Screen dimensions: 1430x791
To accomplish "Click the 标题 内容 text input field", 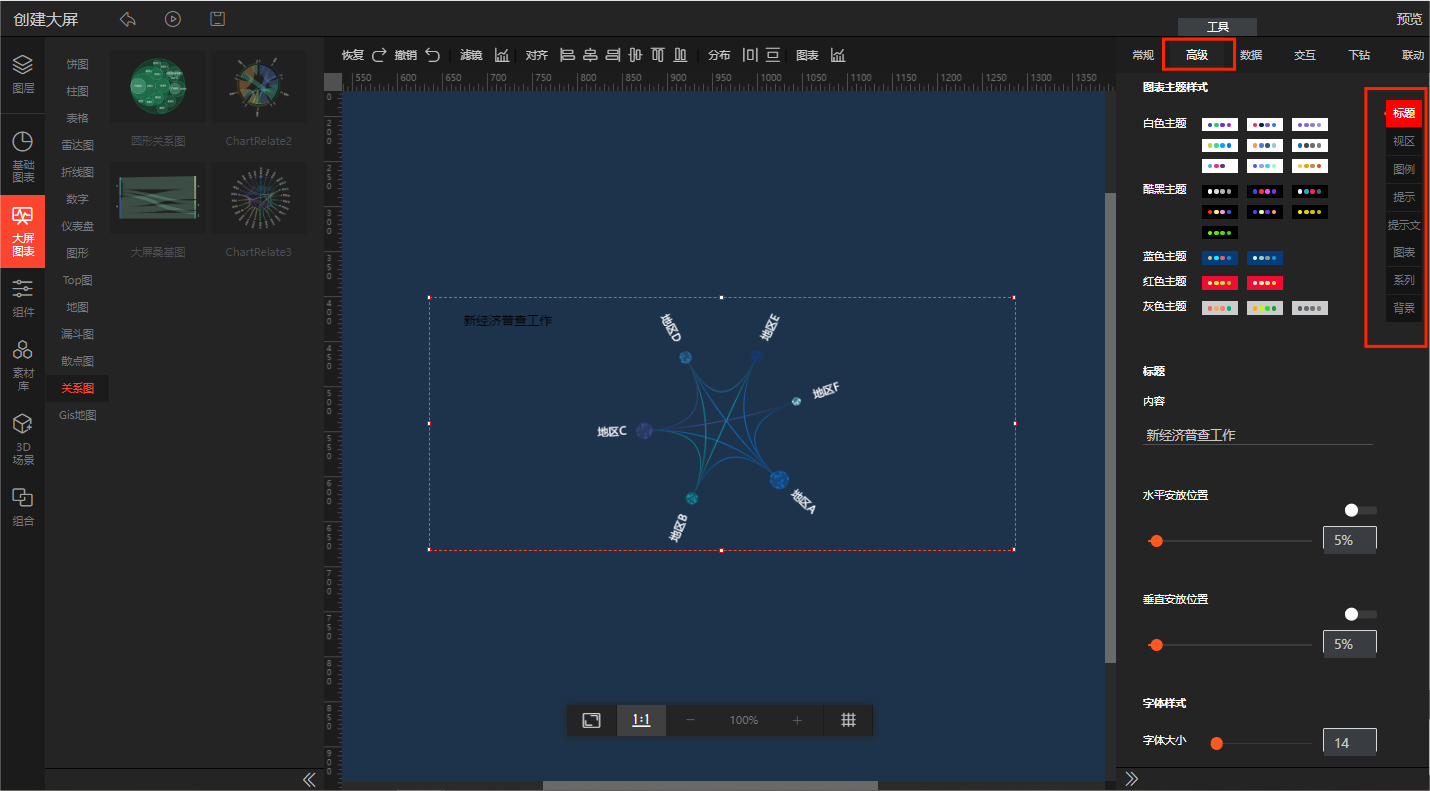I will click(x=1258, y=435).
